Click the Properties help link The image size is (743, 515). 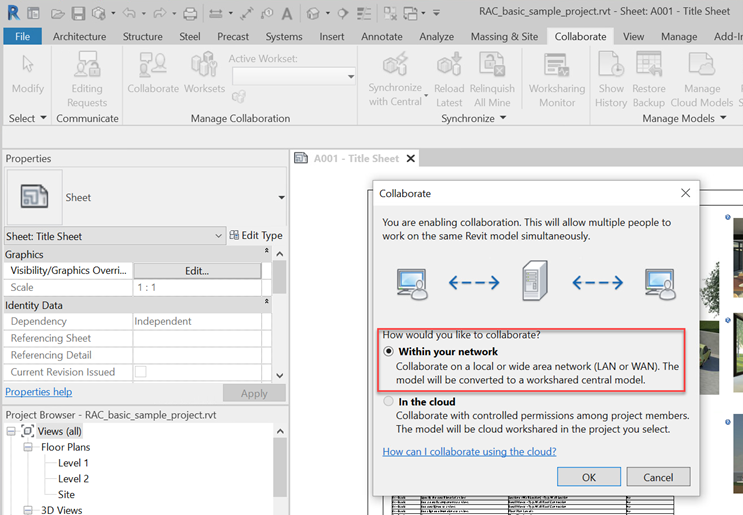point(39,392)
